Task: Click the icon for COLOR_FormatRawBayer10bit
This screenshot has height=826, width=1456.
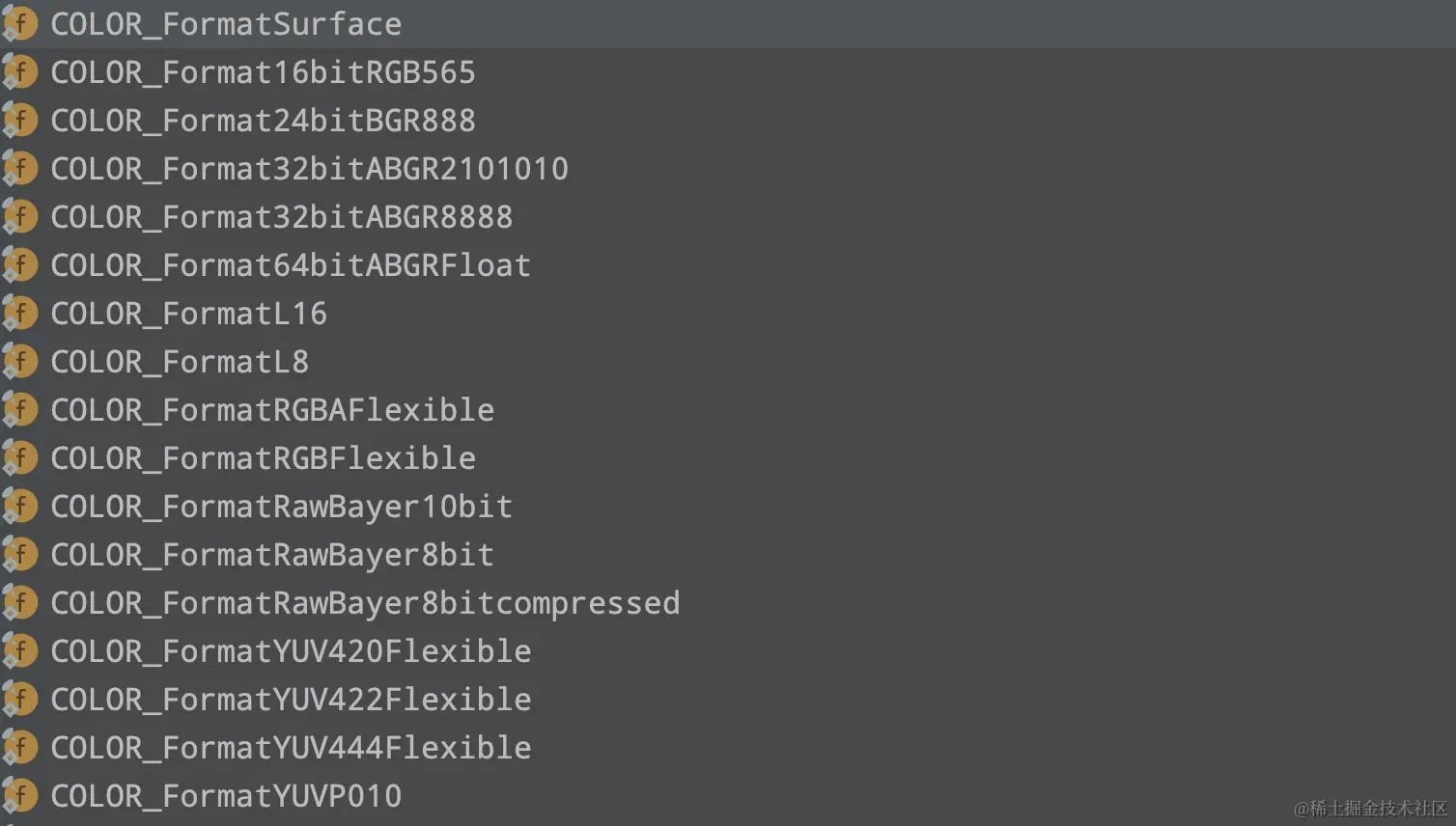Action: point(20,507)
